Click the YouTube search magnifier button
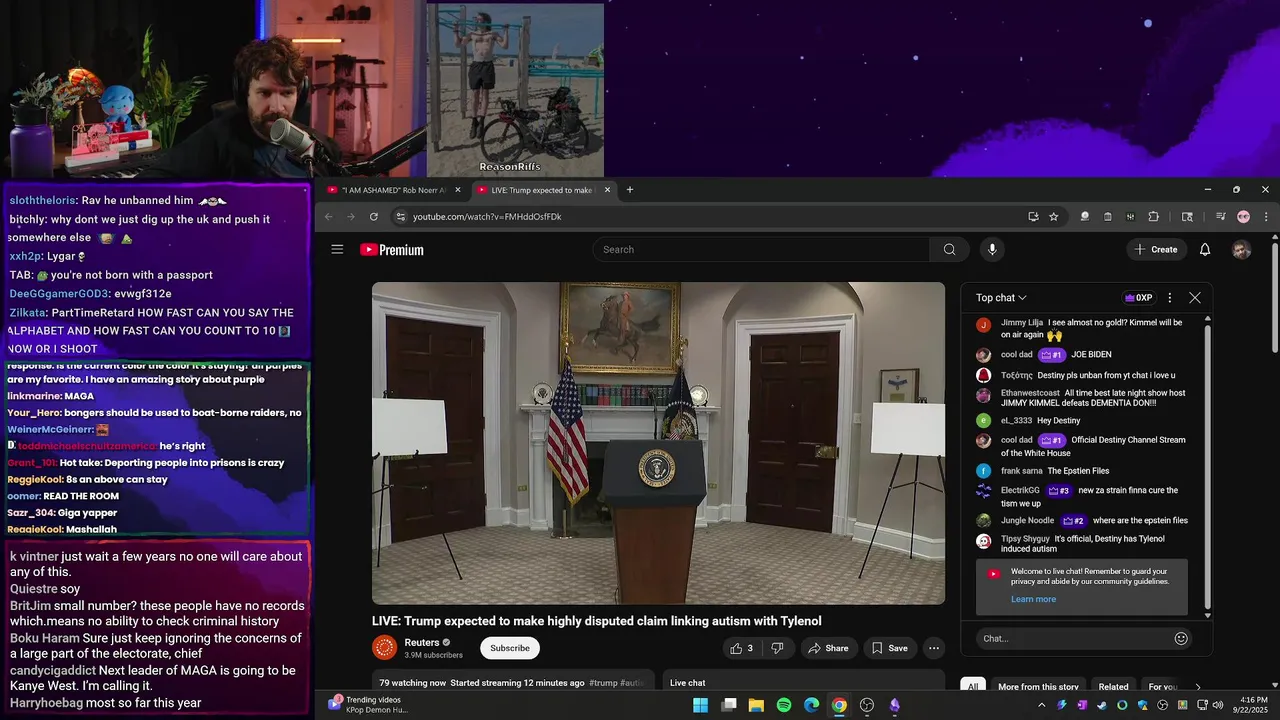The height and width of the screenshot is (720, 1280). 949,249
